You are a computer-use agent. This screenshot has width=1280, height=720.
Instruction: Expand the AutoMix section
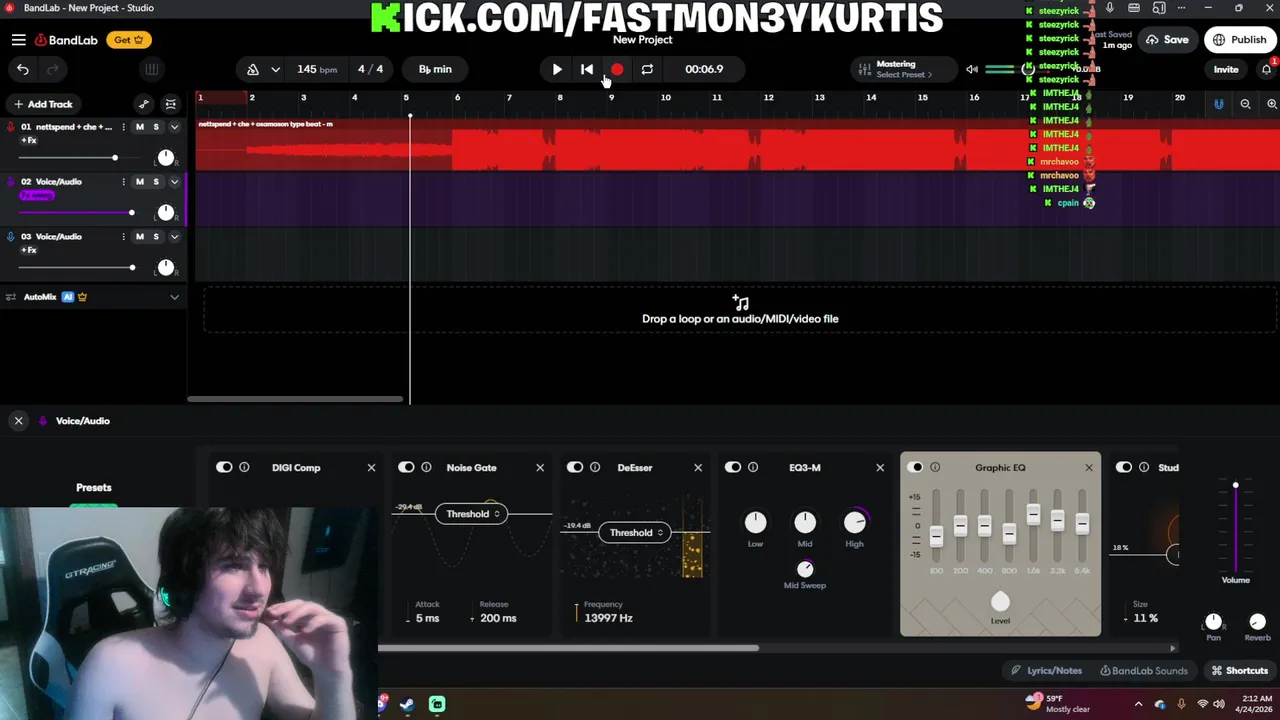click(x=174, y=297)
